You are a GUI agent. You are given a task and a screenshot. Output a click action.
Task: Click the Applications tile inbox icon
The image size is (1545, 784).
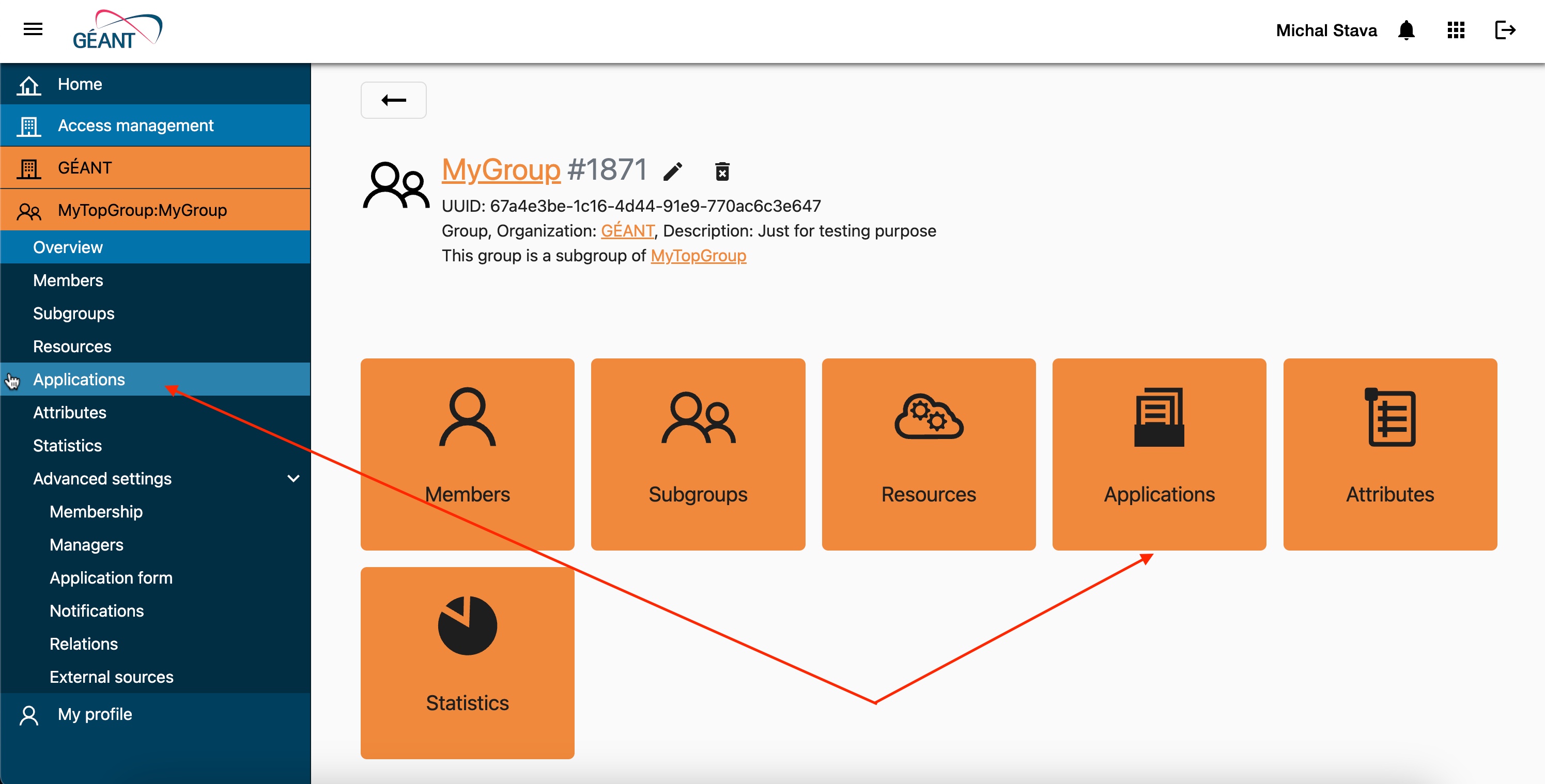tap(1158, 417)
